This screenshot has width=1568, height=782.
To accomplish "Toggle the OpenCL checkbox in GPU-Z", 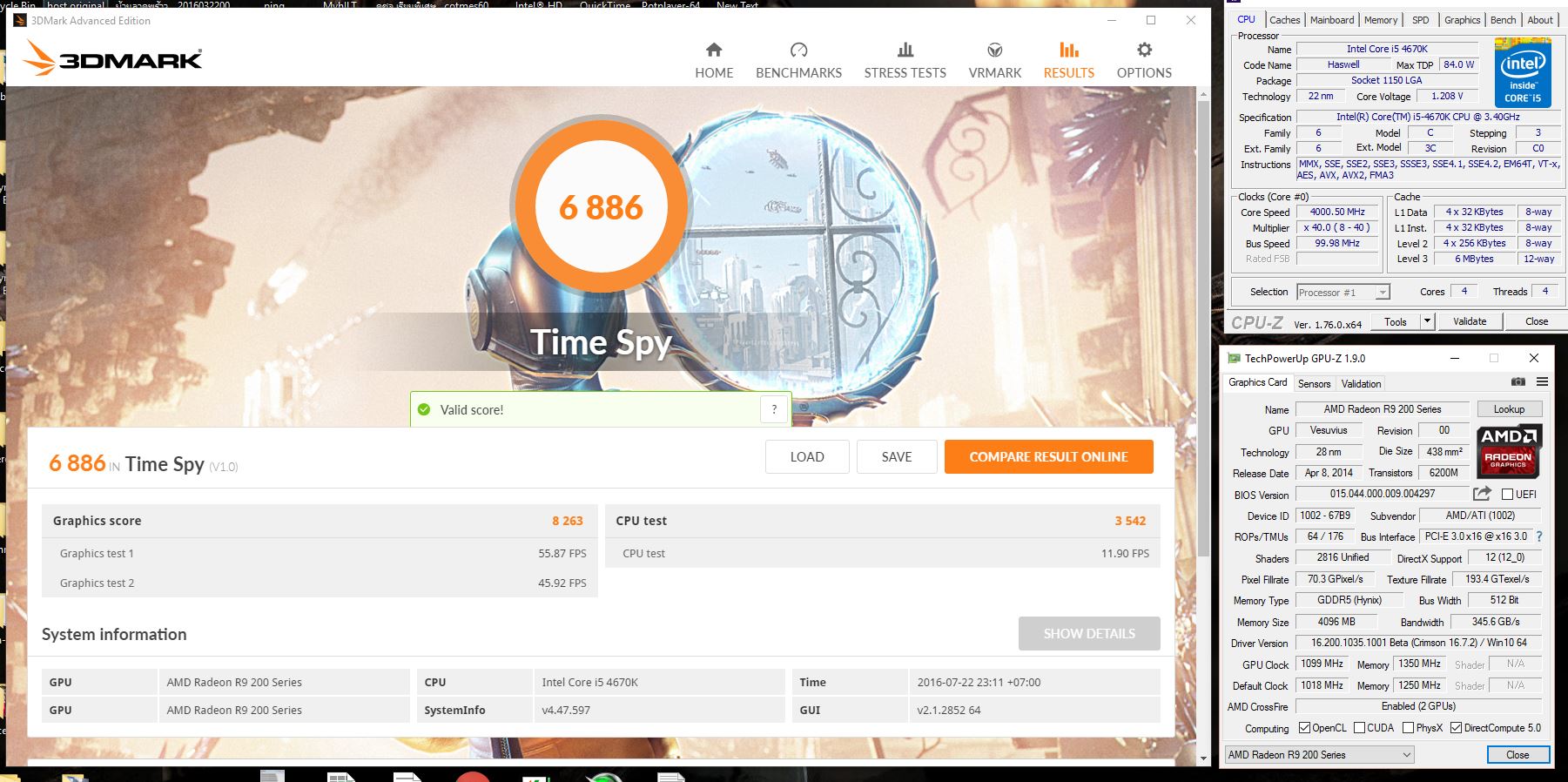I will (x=1304, y=728).
